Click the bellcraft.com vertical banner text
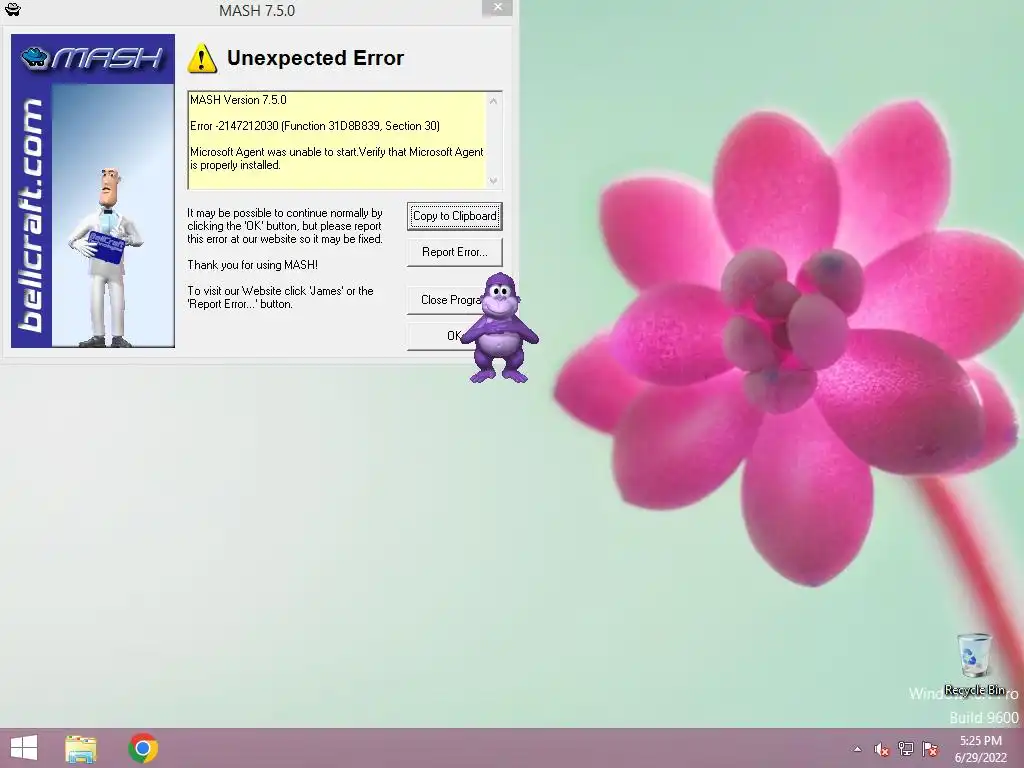The height and width of the screenshot is (768, 1024). coord(30,216)
